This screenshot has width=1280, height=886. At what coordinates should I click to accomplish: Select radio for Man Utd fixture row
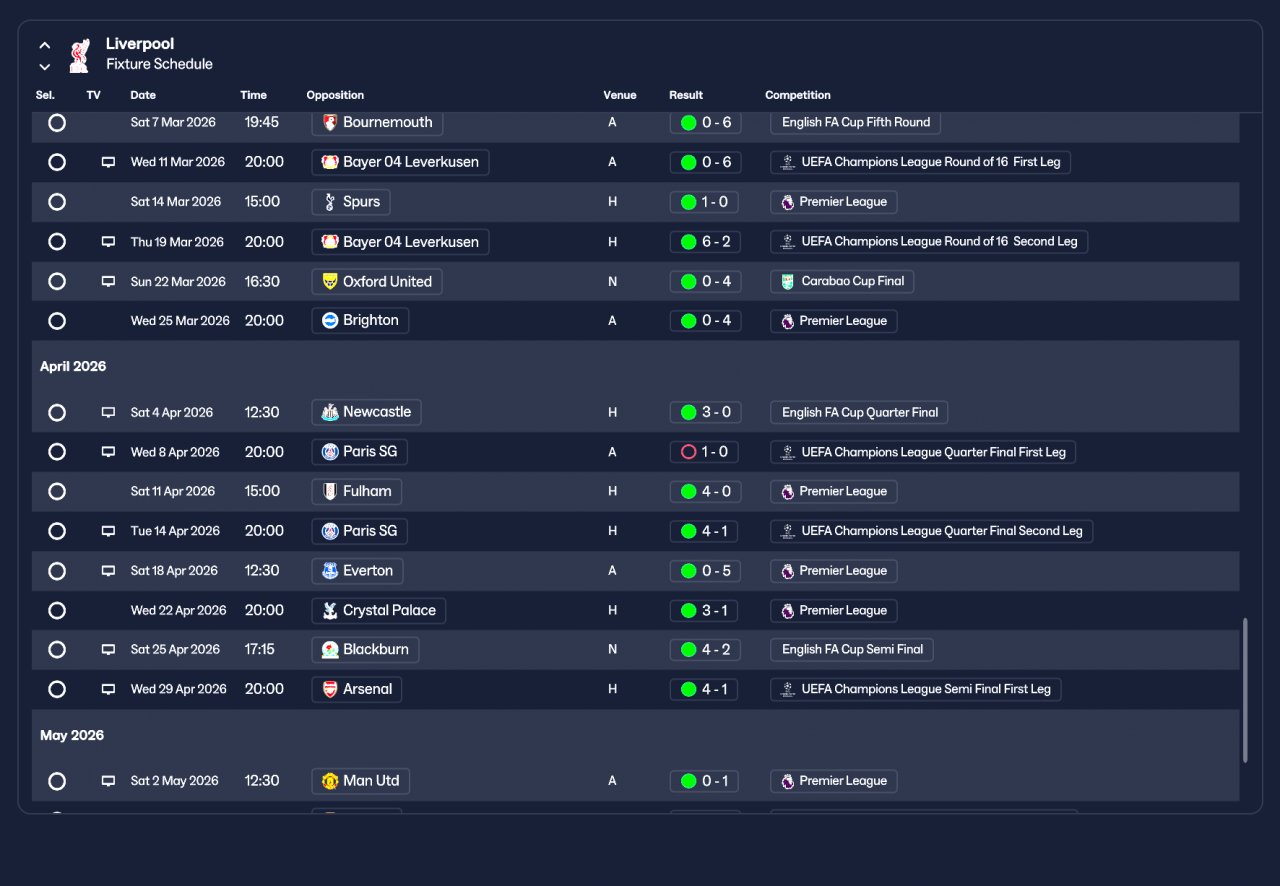pyautogui.click(x=57, y=781)
